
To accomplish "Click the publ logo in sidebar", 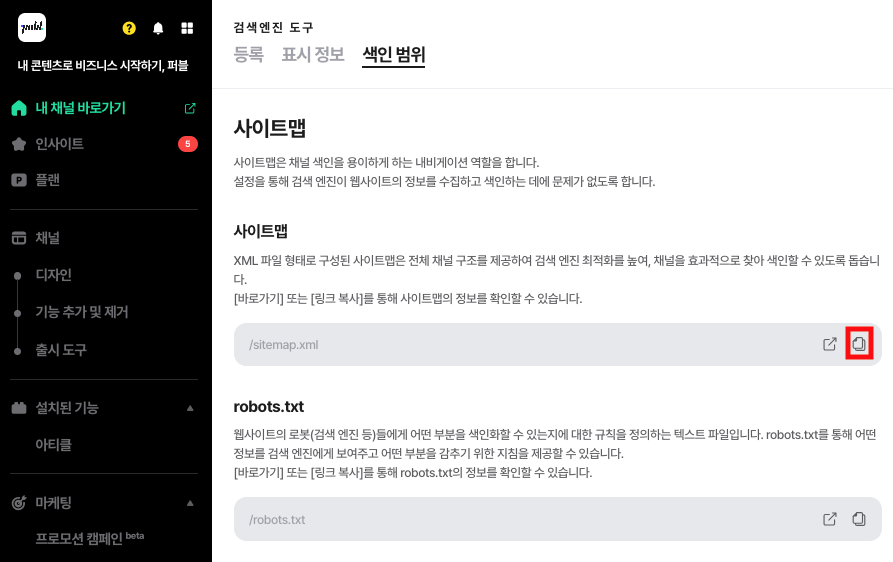I will pyautogui.click(x=32, y=28).
